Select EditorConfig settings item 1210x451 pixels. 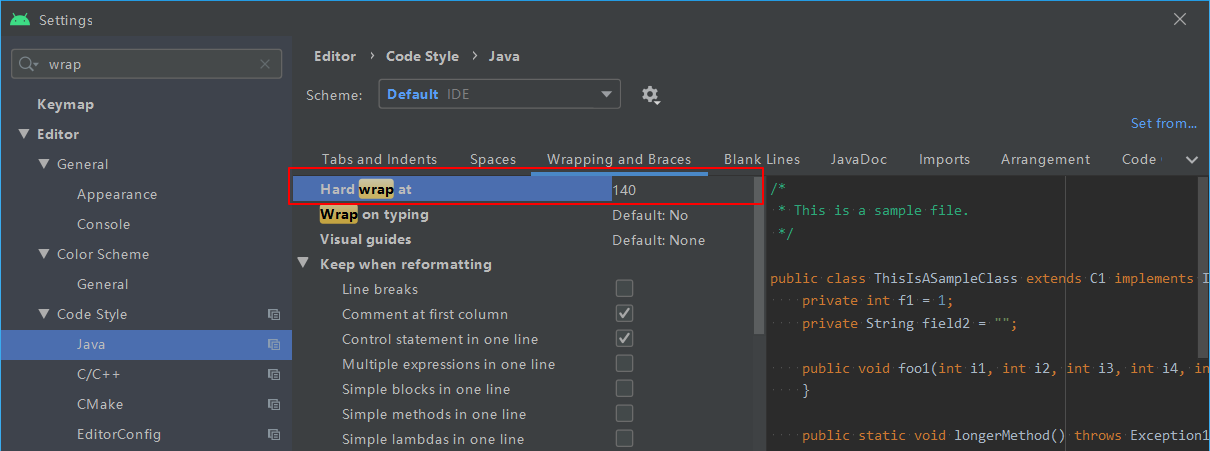[119, 434]
